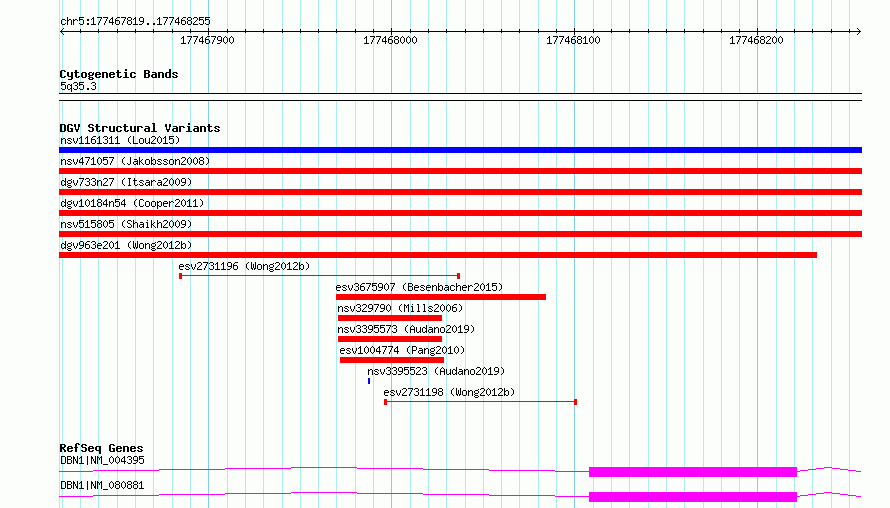The width and height of the screenshot is (890, 508).
Task: Click red bar of dgv10184n54 variant
Action: pyautogui.click(x=460, y=213)
